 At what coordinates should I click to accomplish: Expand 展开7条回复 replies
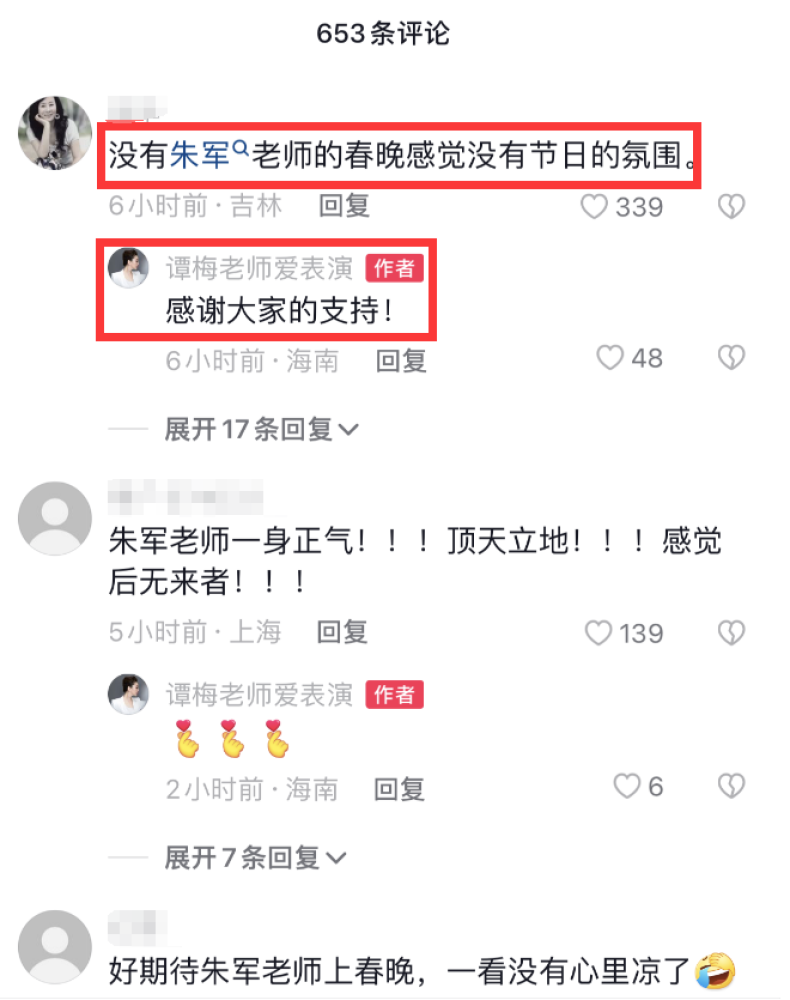tap(255, 857)
